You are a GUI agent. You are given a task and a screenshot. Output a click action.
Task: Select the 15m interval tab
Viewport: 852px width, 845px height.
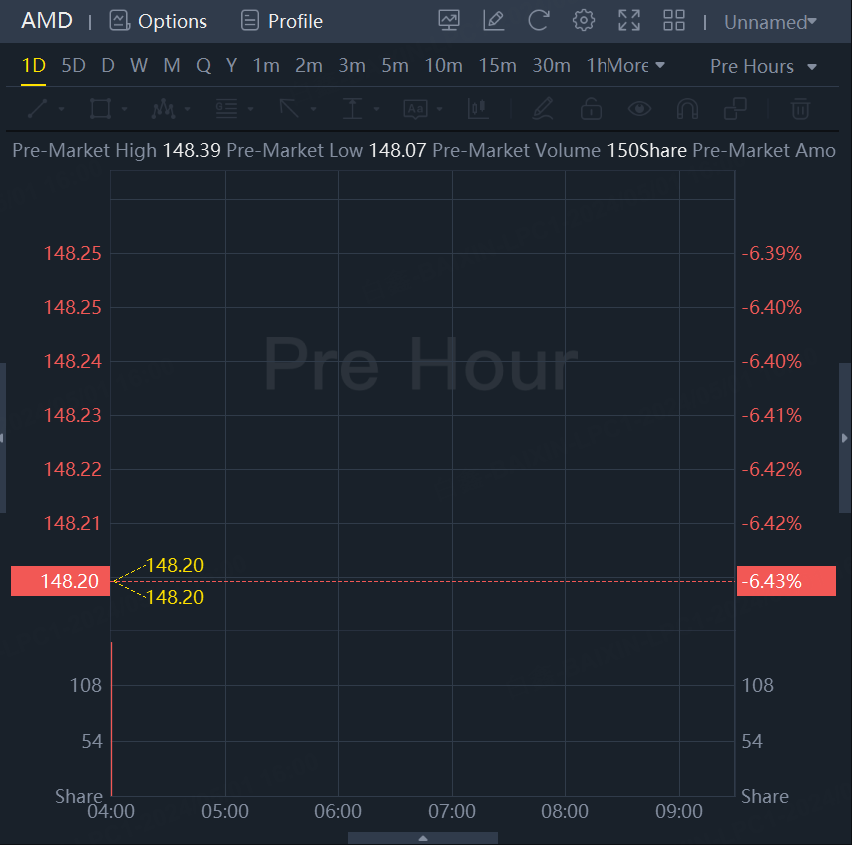(497, 66)
